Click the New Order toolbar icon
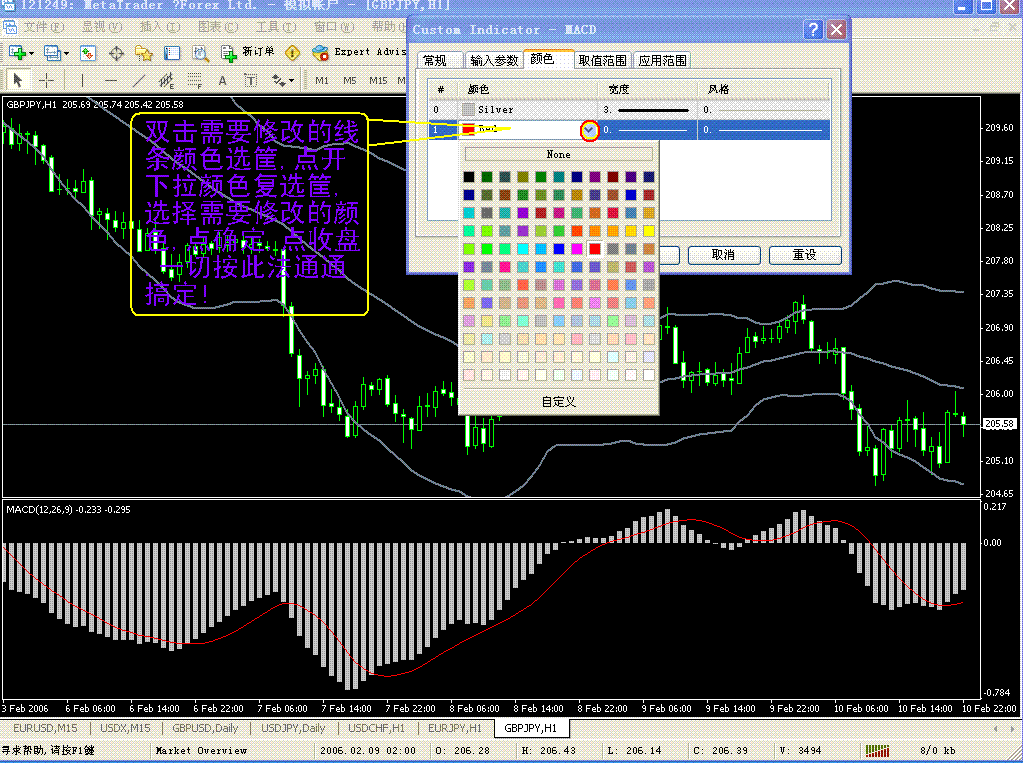Viewport: 1024px width, 768px height. click(230, 52)
